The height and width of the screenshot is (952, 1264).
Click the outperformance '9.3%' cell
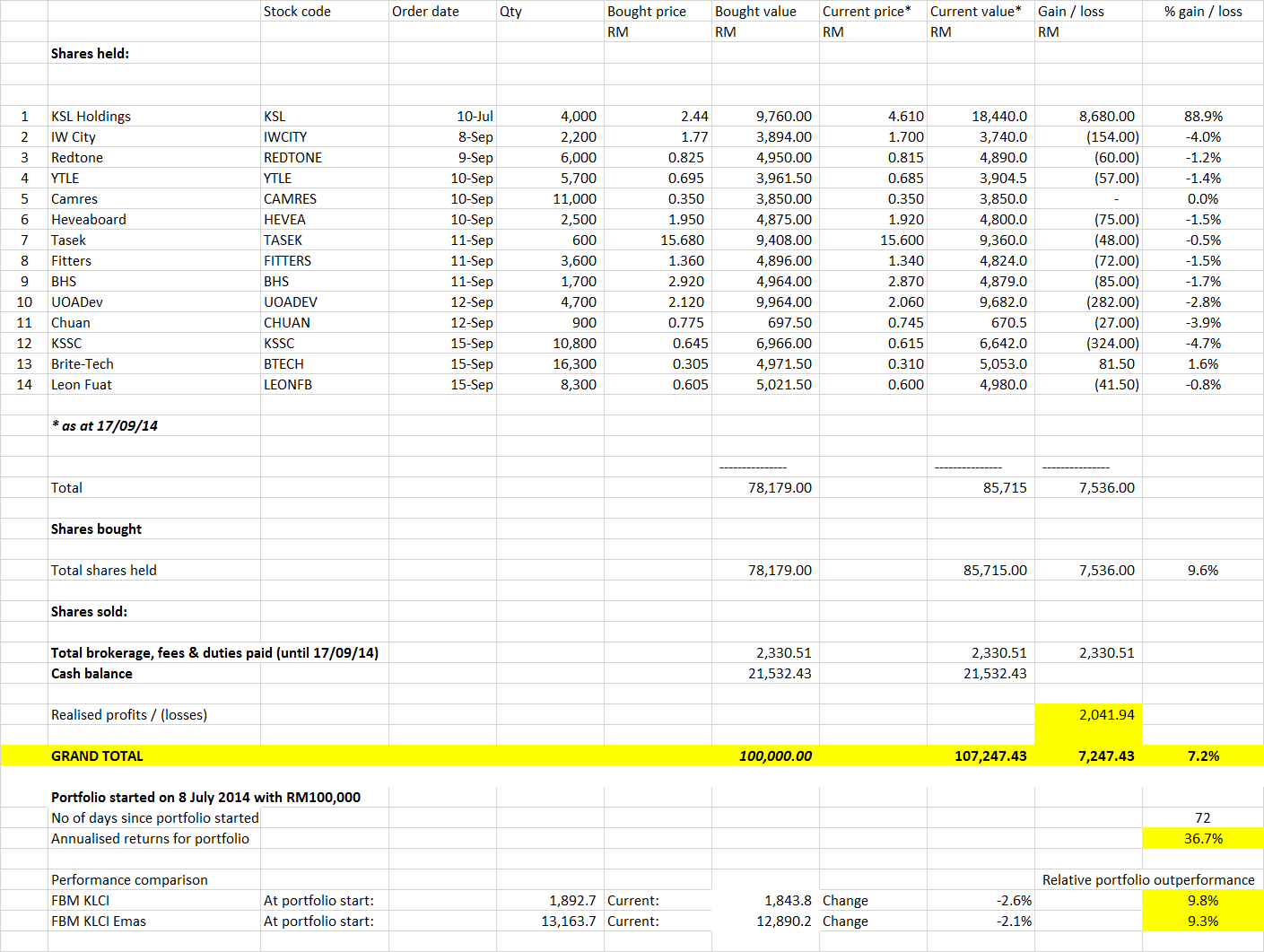1203,921
